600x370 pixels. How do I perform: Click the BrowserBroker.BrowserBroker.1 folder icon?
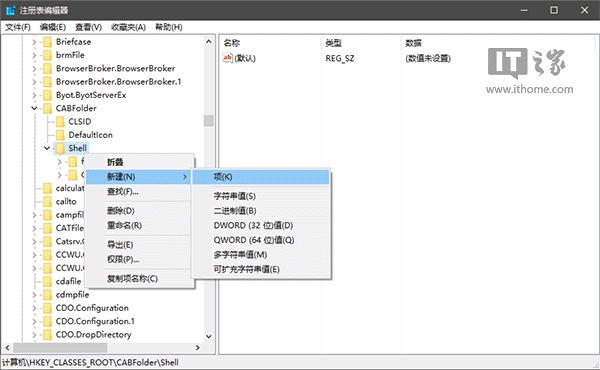click(47, 82)
